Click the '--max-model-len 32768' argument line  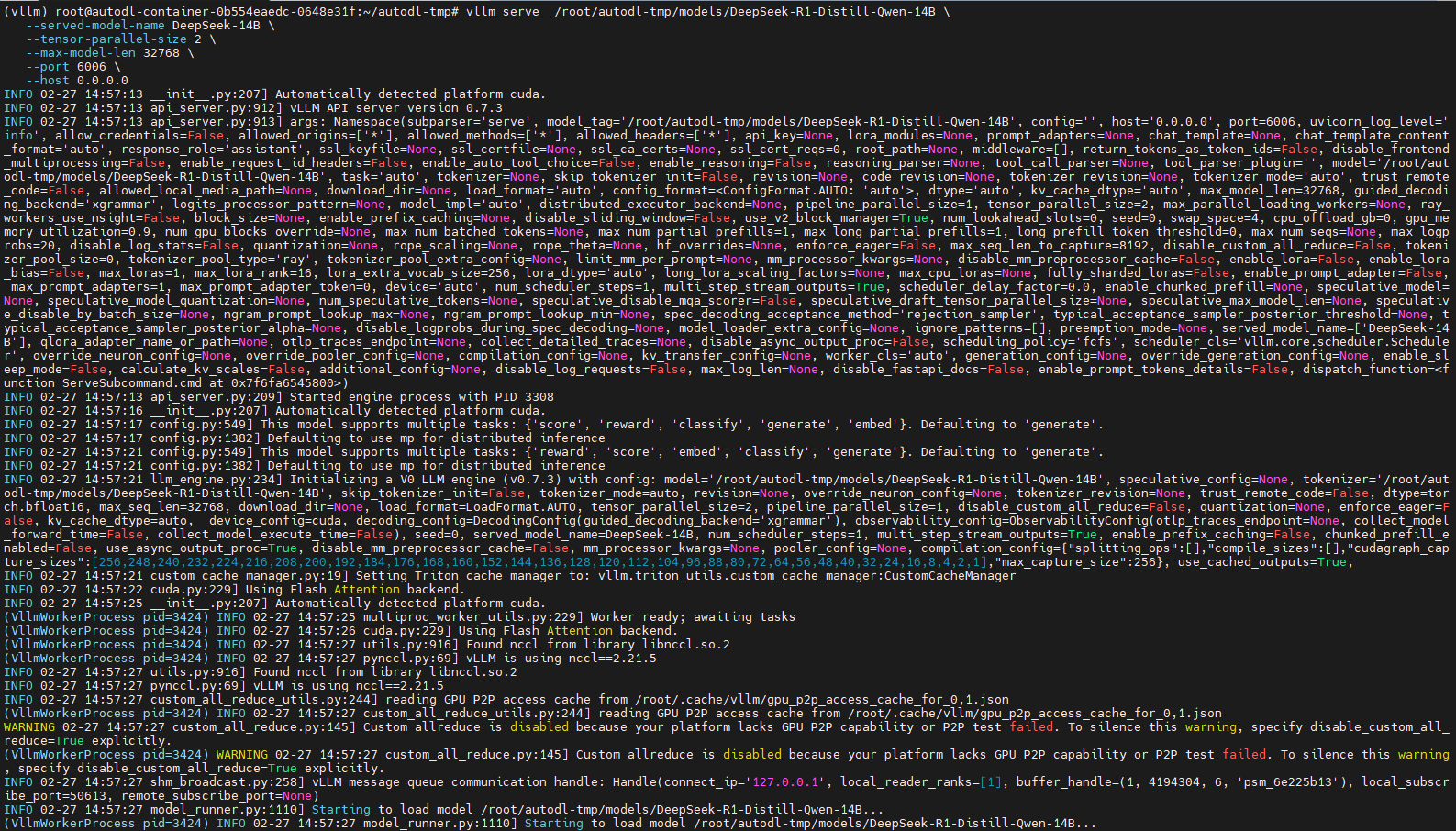(102, 53)
